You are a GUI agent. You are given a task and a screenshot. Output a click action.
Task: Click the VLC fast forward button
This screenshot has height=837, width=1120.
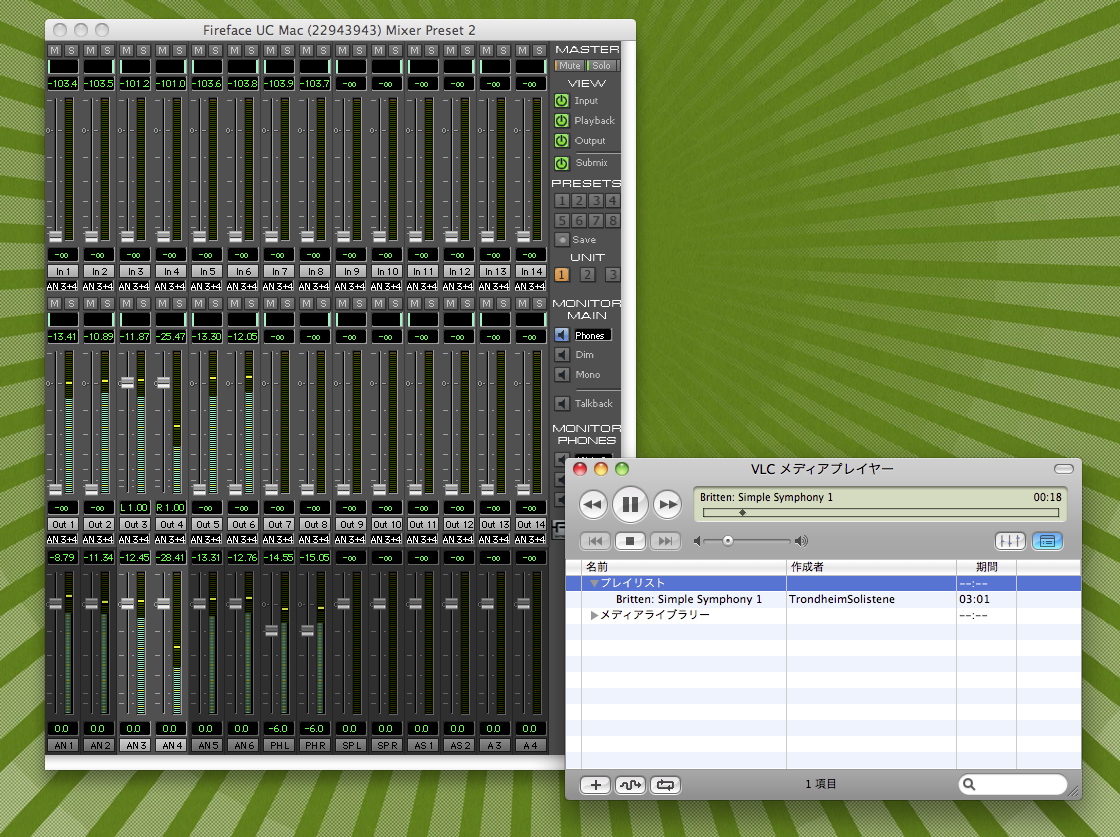pyautogui.click(x=667, y=505)
